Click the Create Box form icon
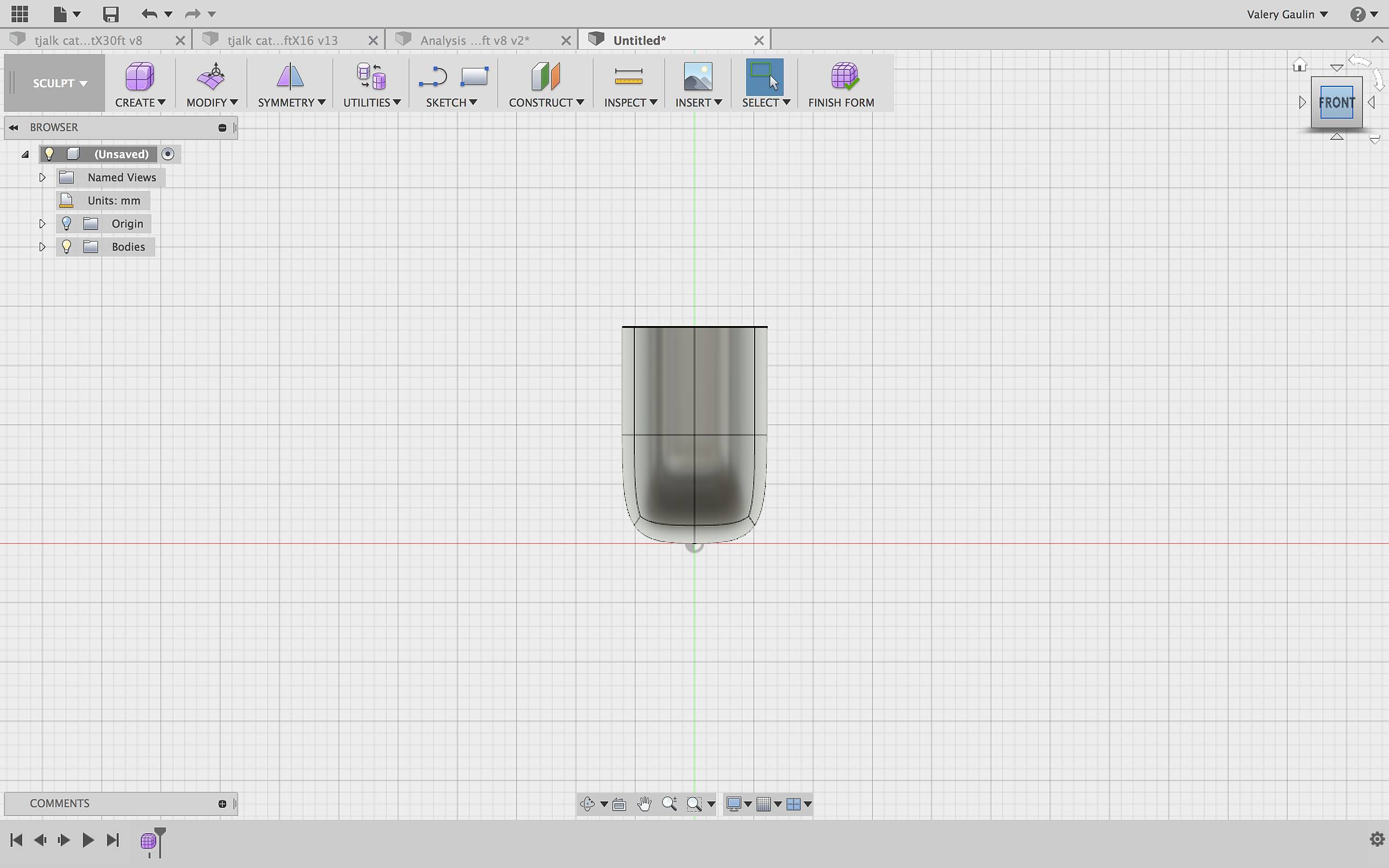The width and height of the screenshot is (1389, 868). (x=139, y=76)
